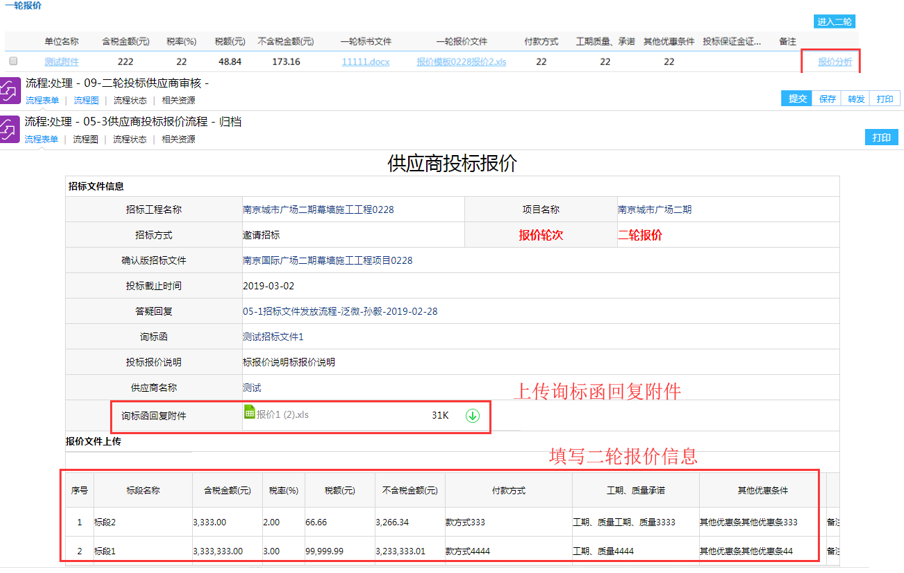The height and width of the screenshot is (573, 904).
Task: Open the 测试附件 company name link
Action: tap(61, 62)
